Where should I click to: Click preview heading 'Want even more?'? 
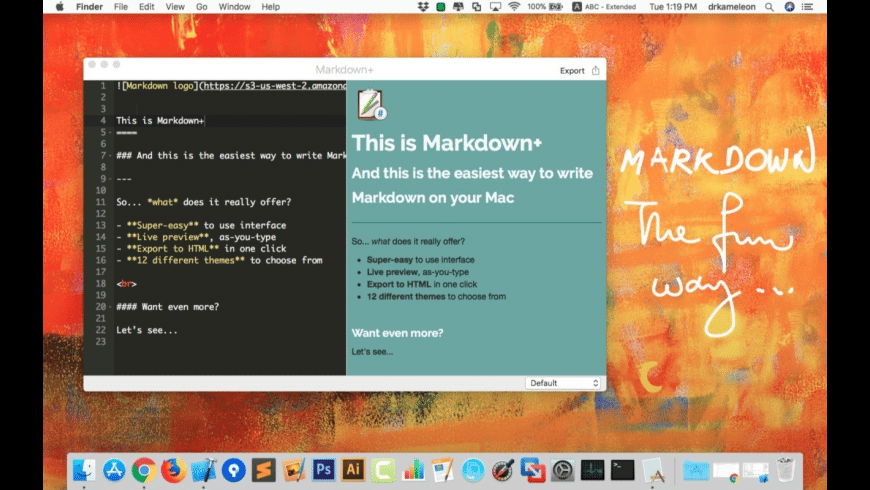397,333
